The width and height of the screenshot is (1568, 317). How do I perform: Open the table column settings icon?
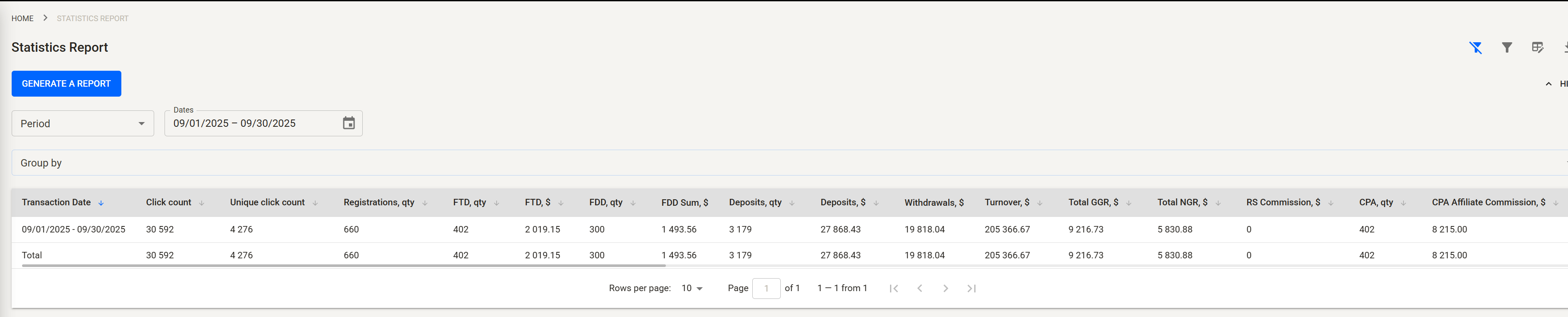1538,47
